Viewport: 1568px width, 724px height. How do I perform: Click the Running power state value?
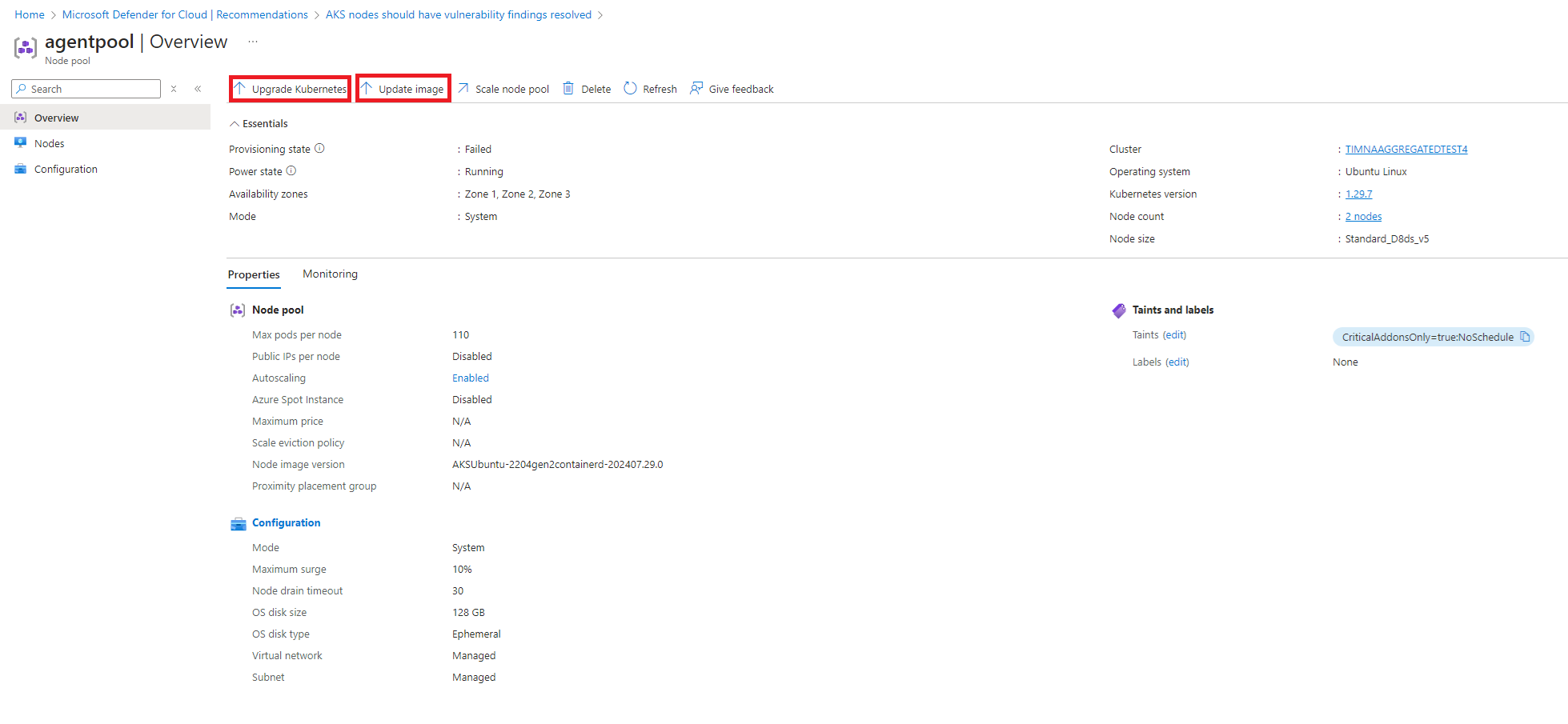[x=484, y=172]
